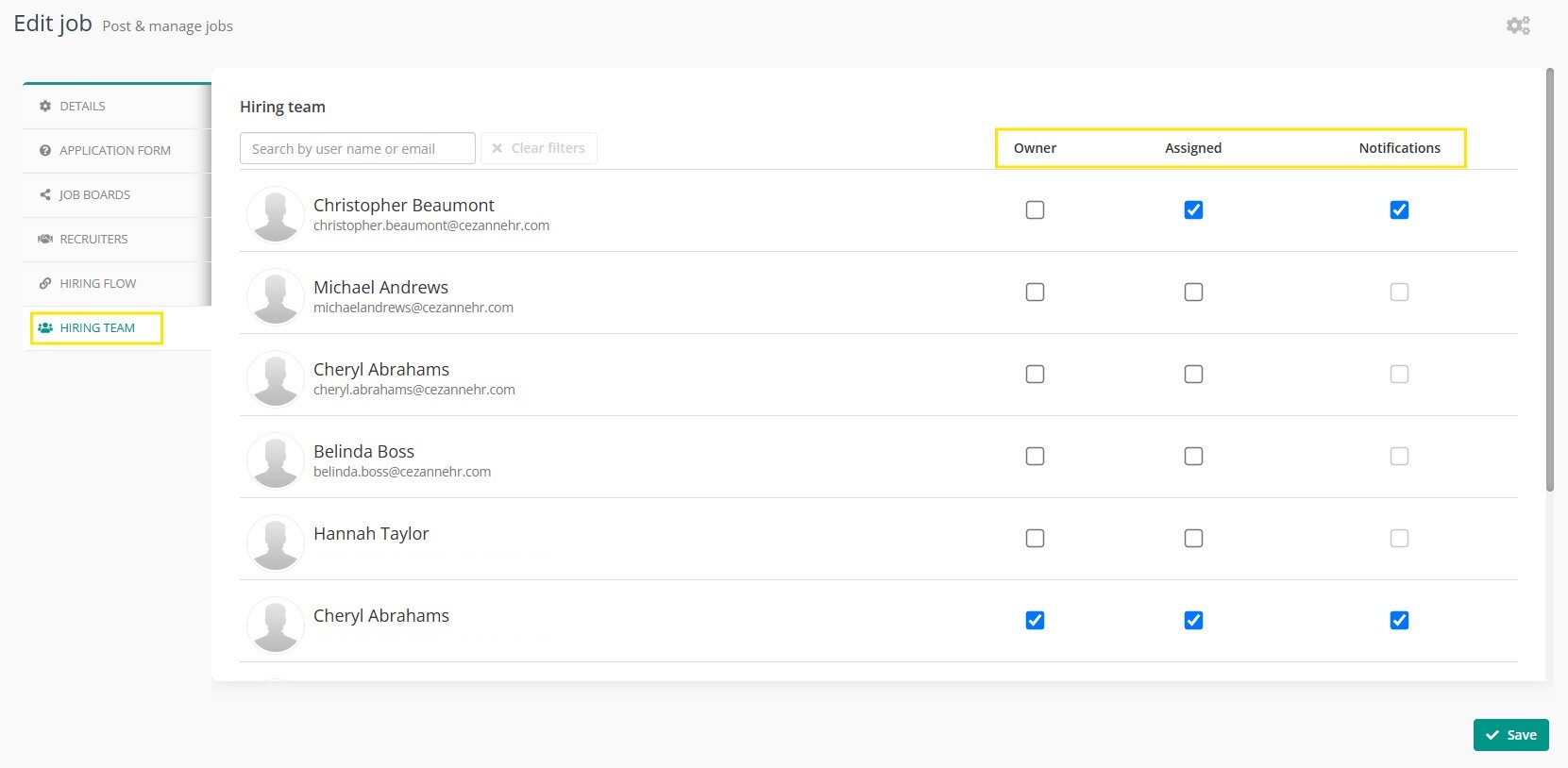The image size is (1568, 768).
Task: Click the Owner column header
Action: click(1035, 148)
